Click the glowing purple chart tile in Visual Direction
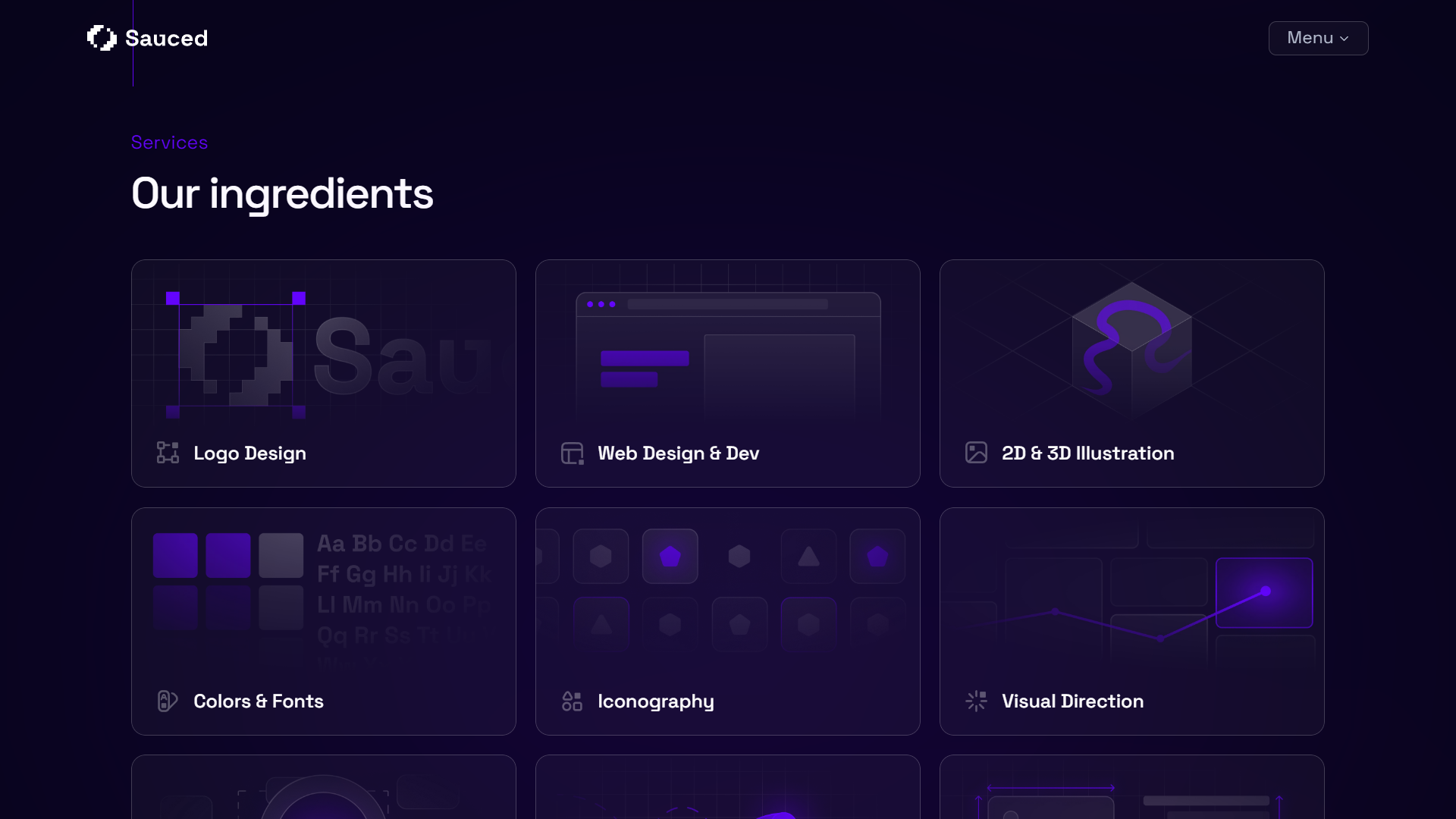Image resolution: width=1456 pixels, height=819 pixels. (x=1264, y=592)
